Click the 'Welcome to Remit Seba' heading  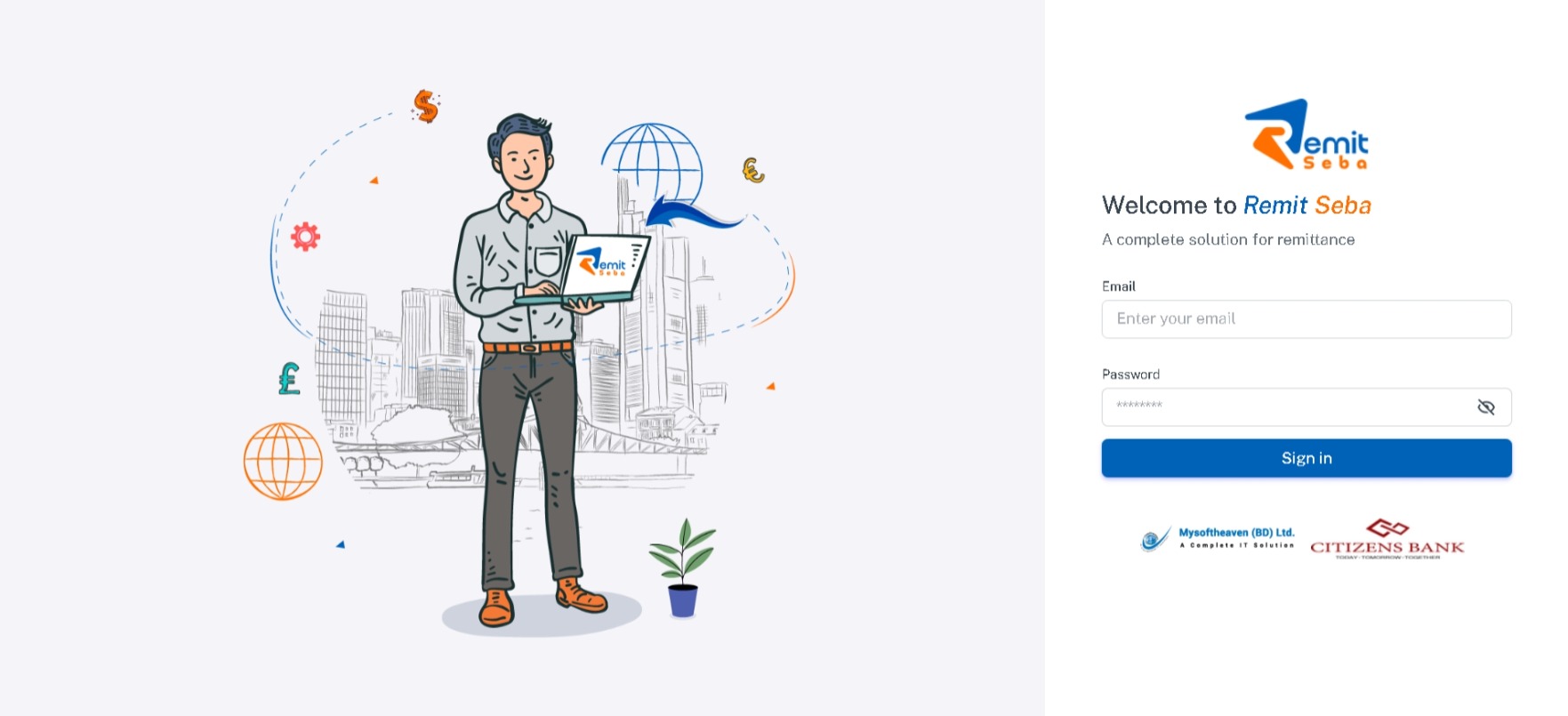tap(1236, 205)
